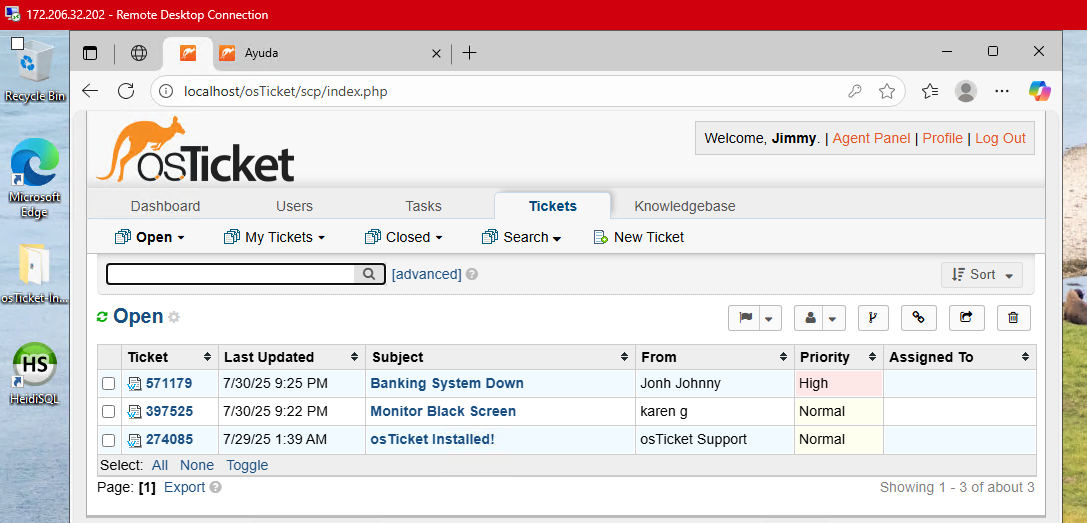Click the osTicket kangaroo logo
The width and height of the screenshot is (1087, 523).
coord(195,150)
